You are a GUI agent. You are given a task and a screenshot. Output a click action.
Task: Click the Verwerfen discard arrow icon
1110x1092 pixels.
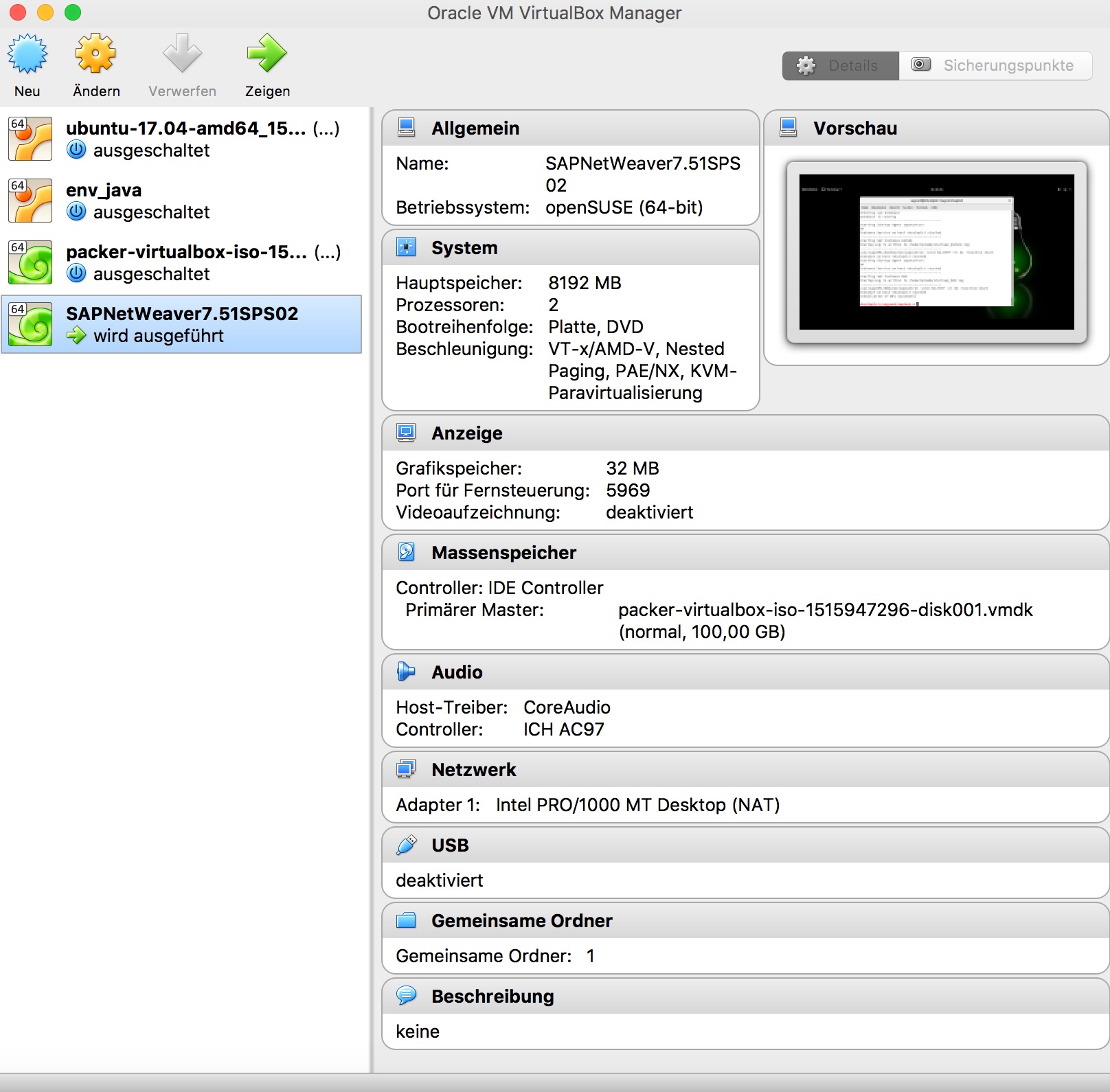(182, 54)
